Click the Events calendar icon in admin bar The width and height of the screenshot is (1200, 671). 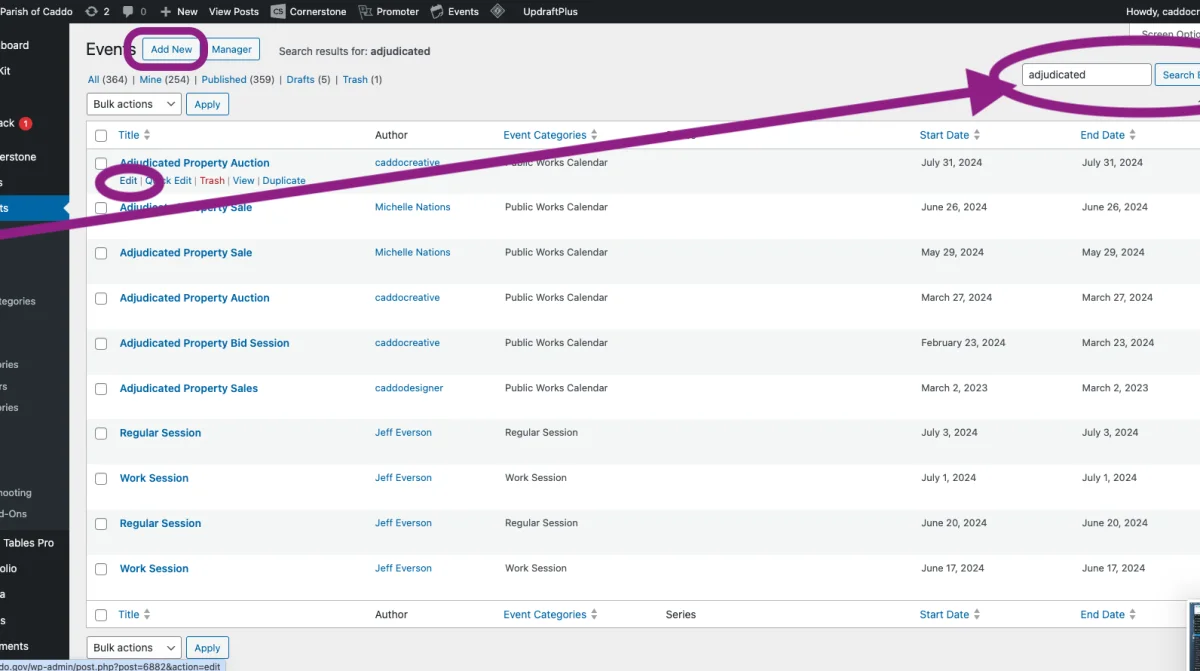click(437, 12)
